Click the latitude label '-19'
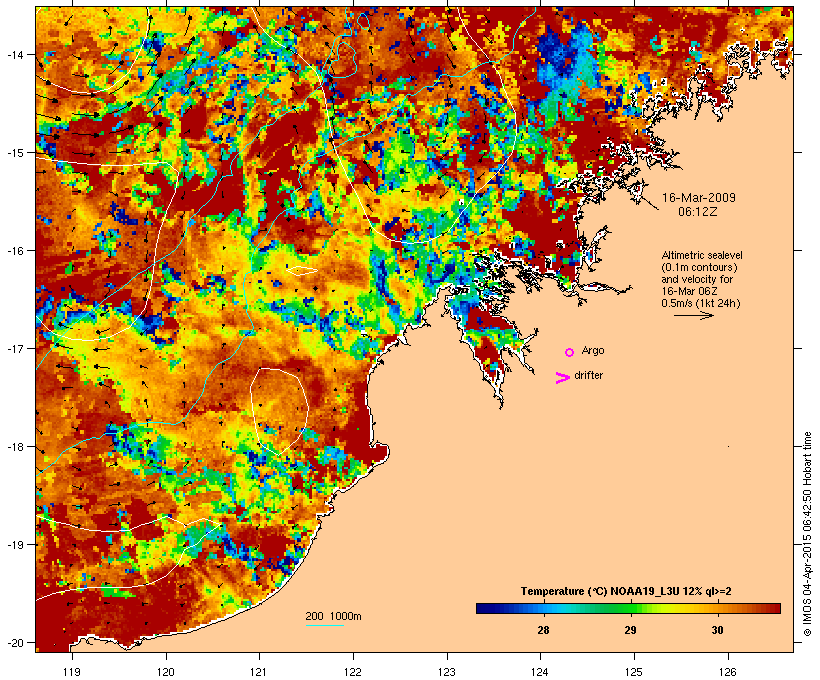The image size is (820, 680). click(15, 545)
